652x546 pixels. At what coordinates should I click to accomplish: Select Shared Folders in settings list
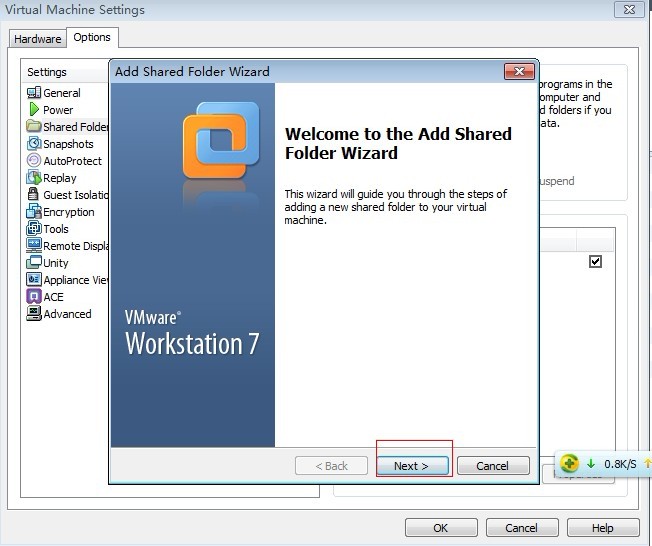[75, 126]
